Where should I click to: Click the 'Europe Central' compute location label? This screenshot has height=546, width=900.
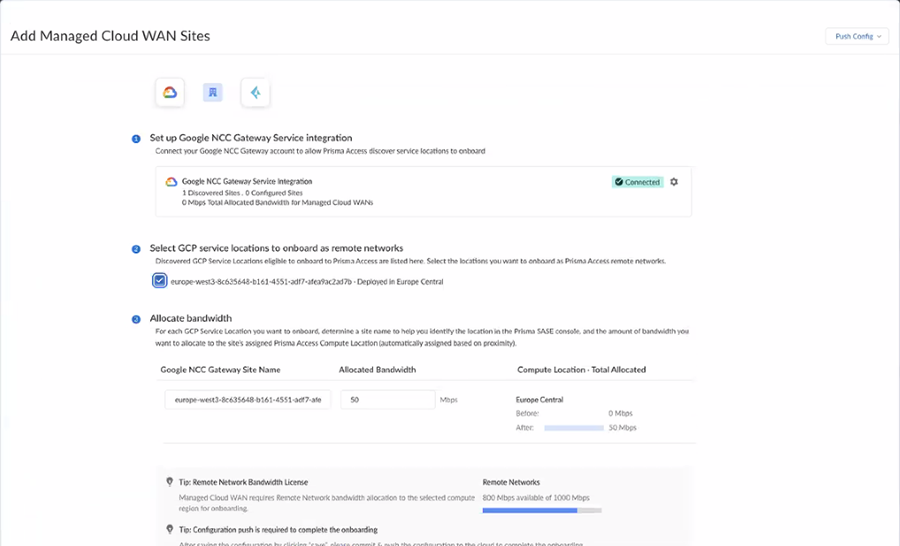pos(540,400)
